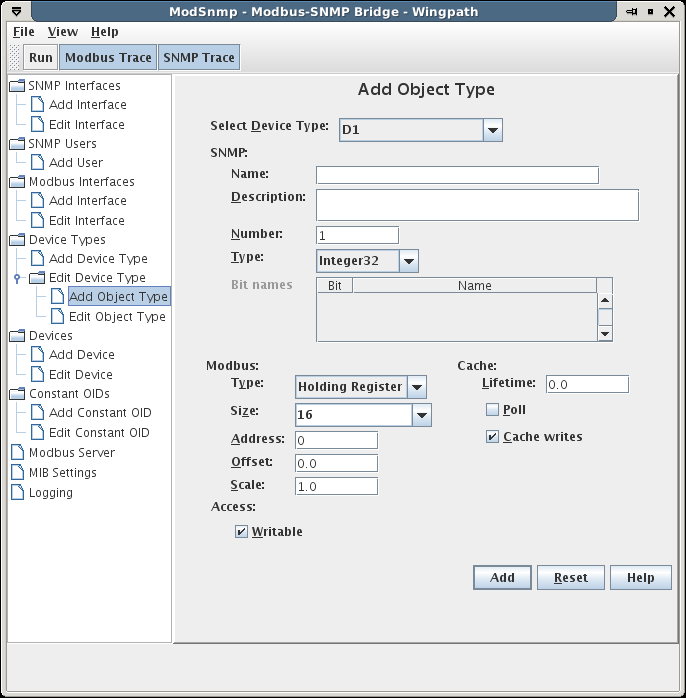Click the document icon beside Add Constant OID
The width and height of the screenshot is (686, 698).
(37, 413)
